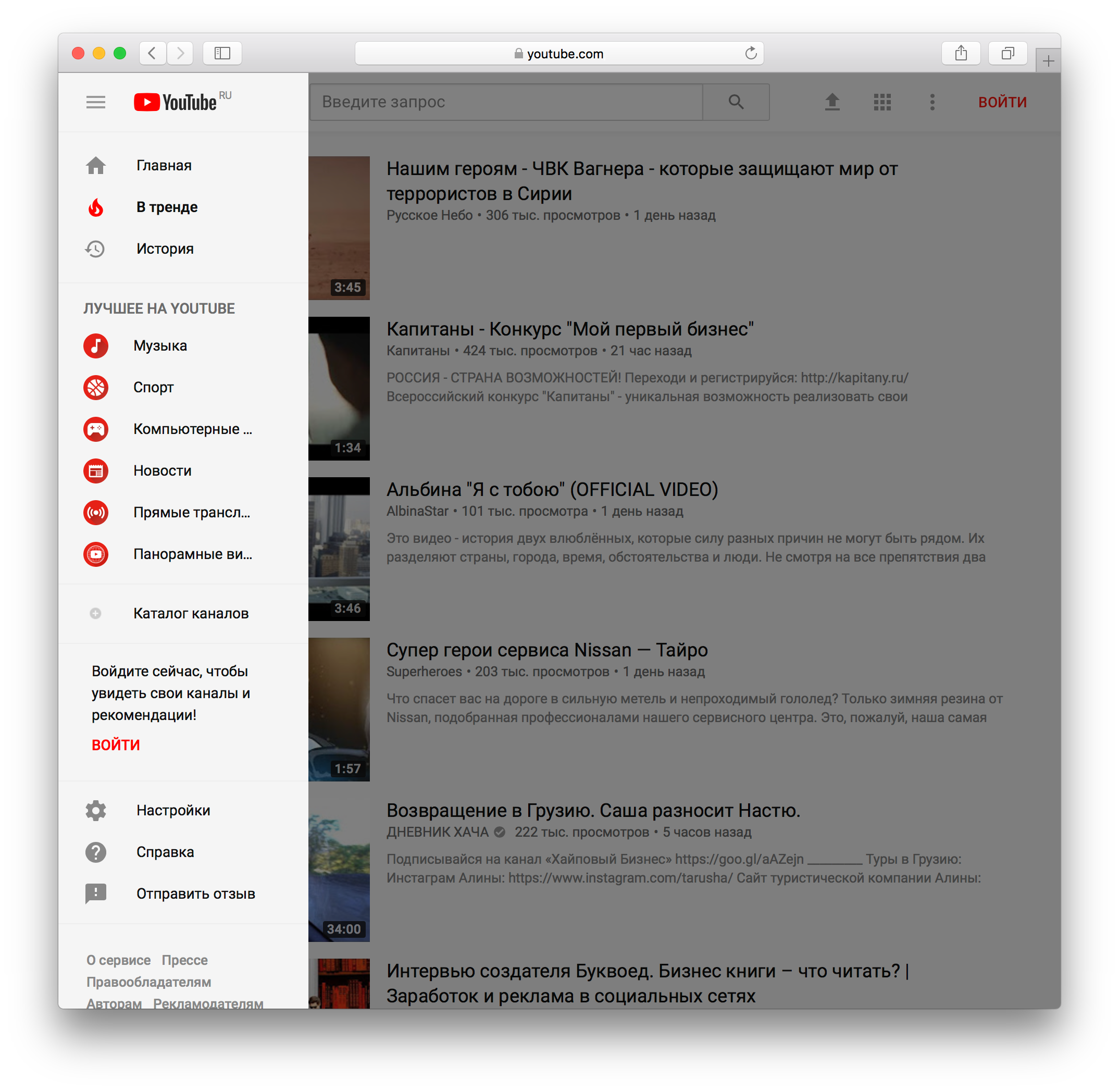Image resolution: width=1119 pixels, height=1092 pixels.
Task: Open Альбина "Я с тобою" video thumbnail
Action: tap(339, 549)
